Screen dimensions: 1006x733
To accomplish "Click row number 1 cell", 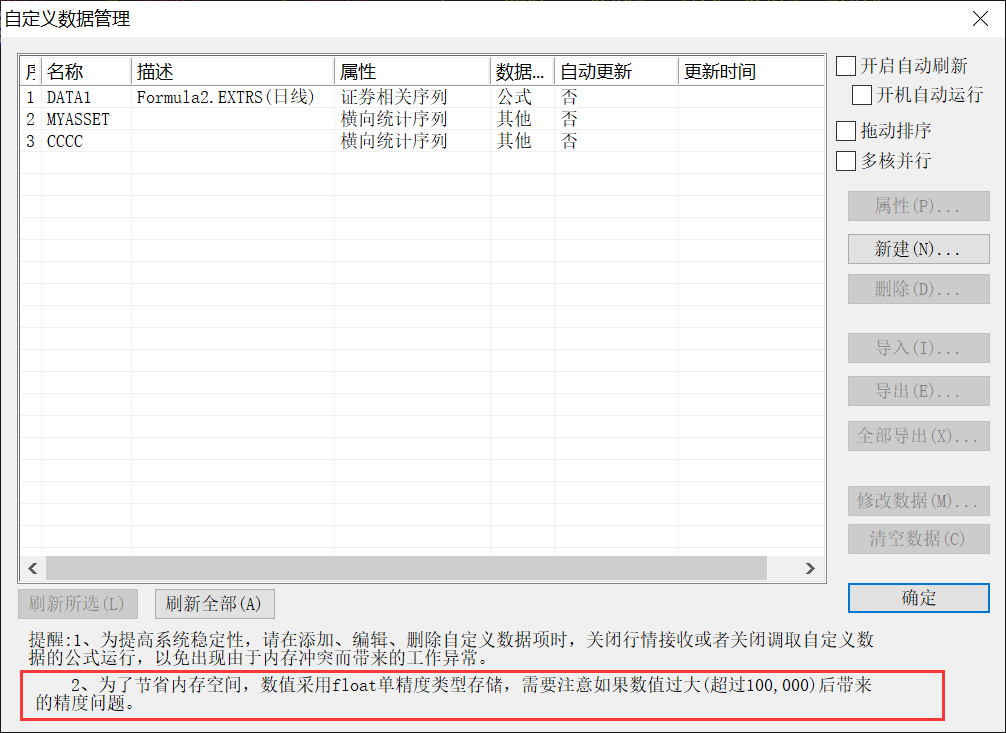I will coord(30,97).
